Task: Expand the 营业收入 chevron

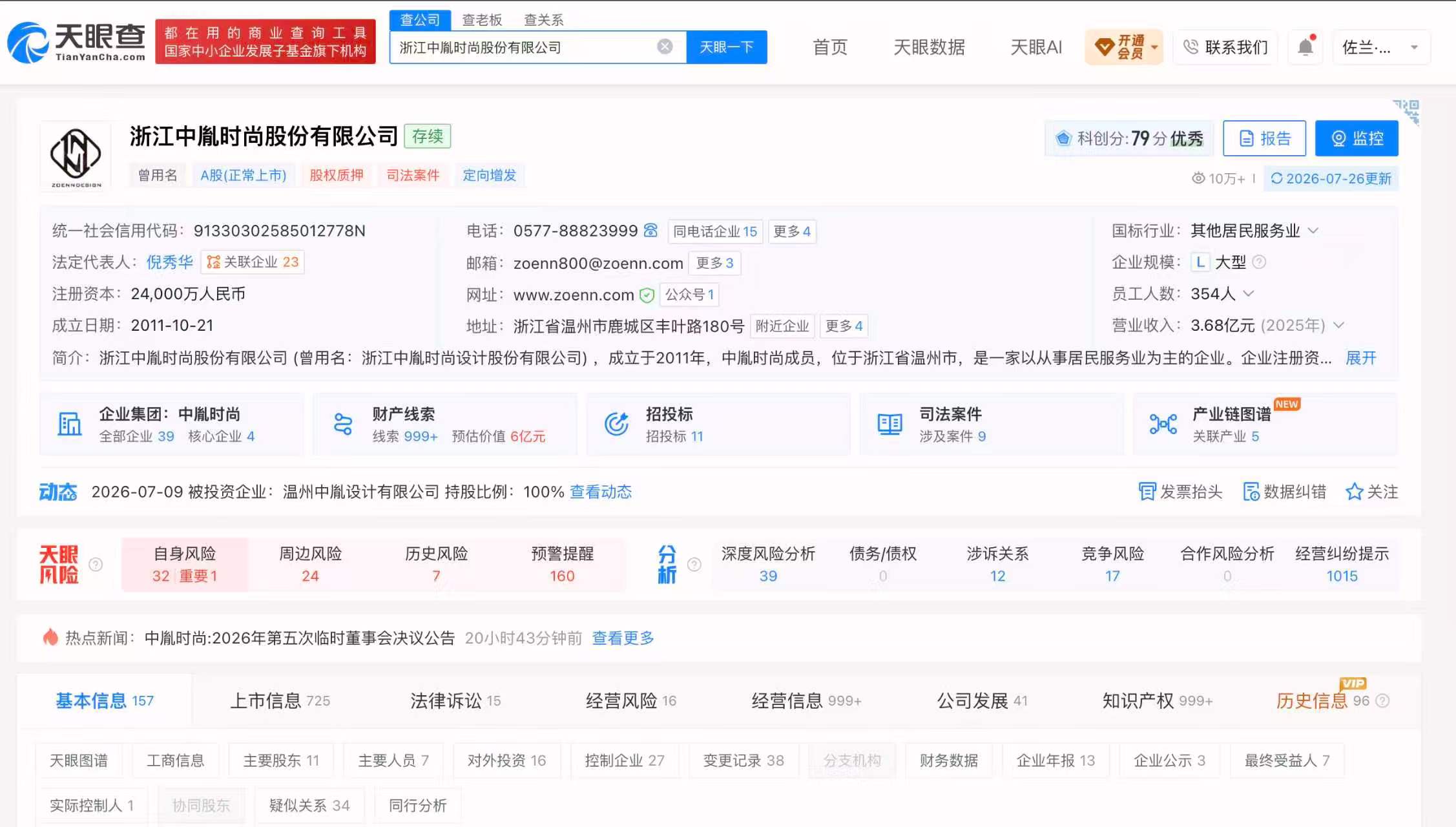Action: (x=1339, y=325)
